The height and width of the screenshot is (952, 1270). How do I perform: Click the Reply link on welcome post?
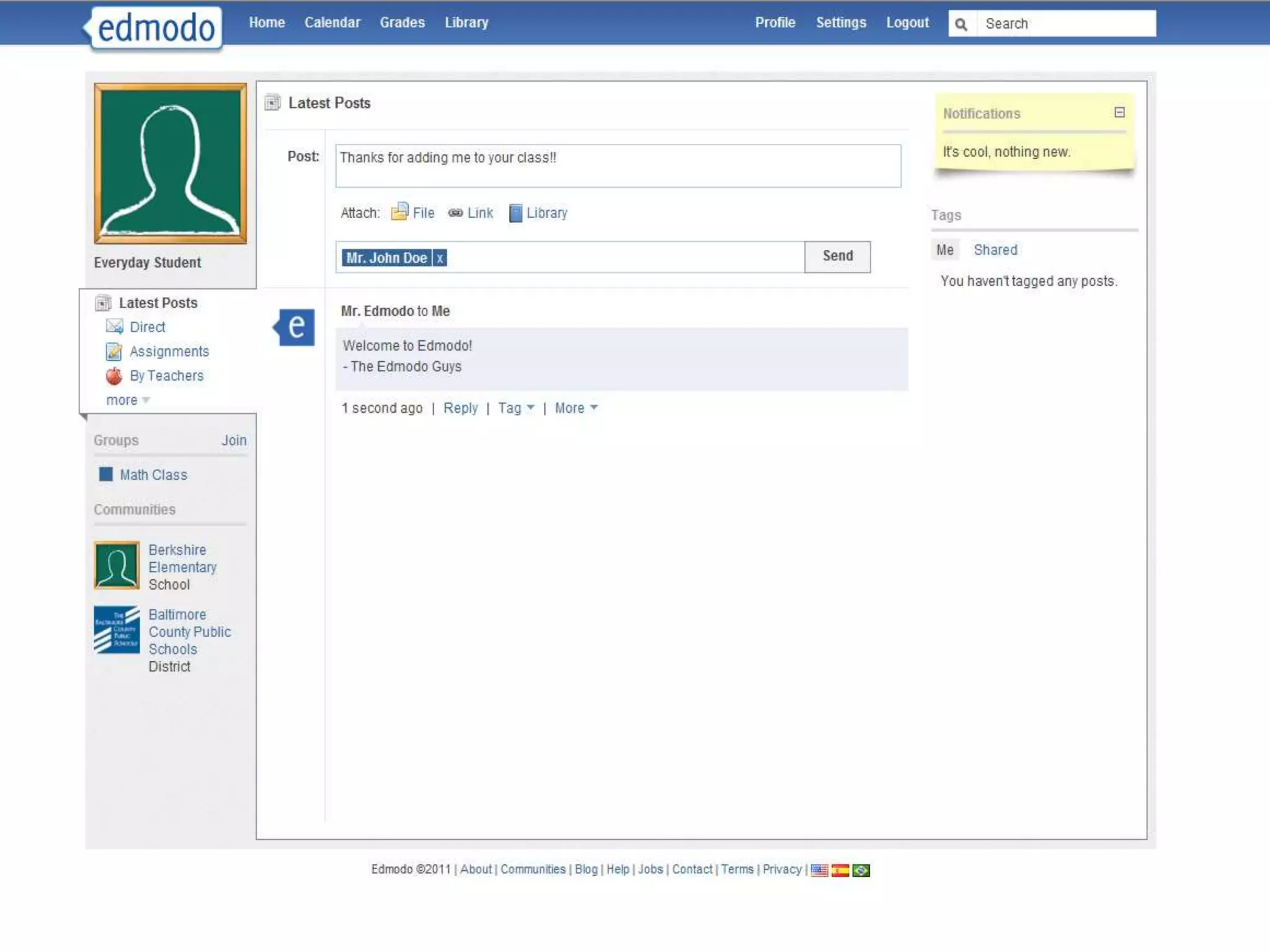(x=460, y=408)
